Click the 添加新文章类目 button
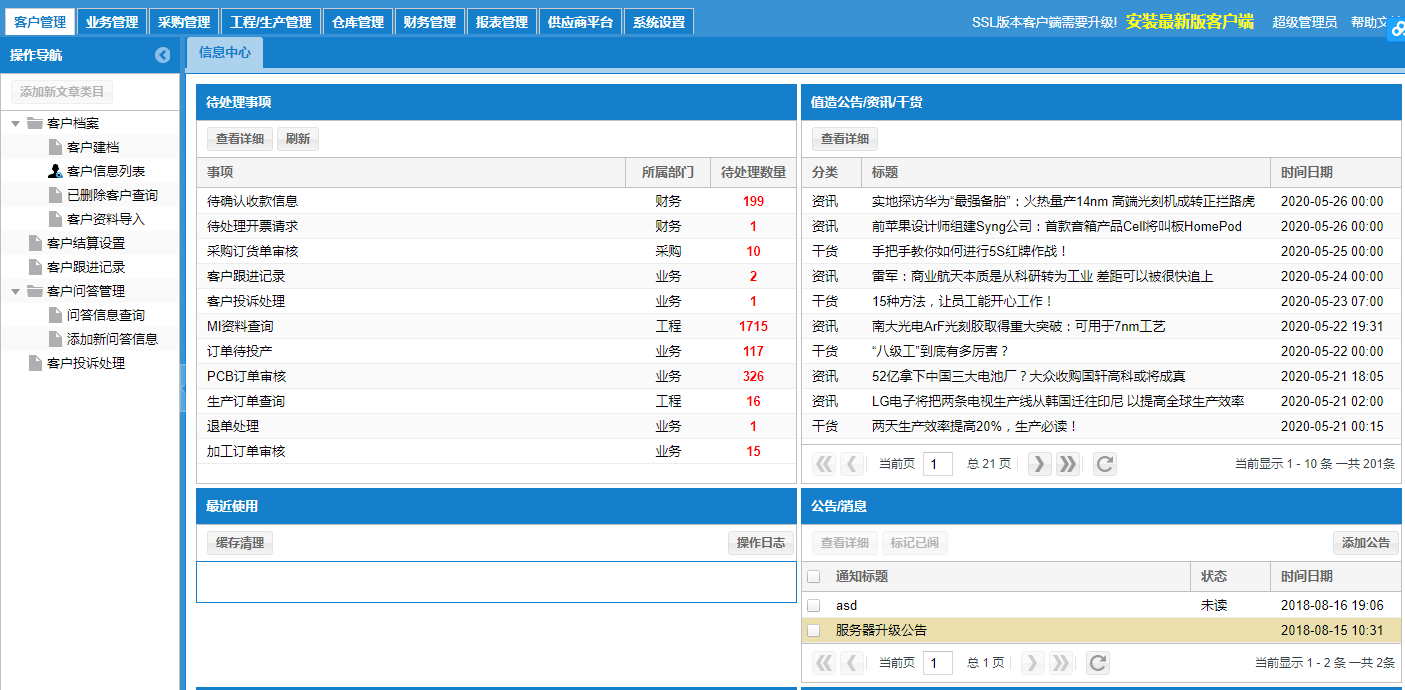1405x690 pixels. (62, 92)
